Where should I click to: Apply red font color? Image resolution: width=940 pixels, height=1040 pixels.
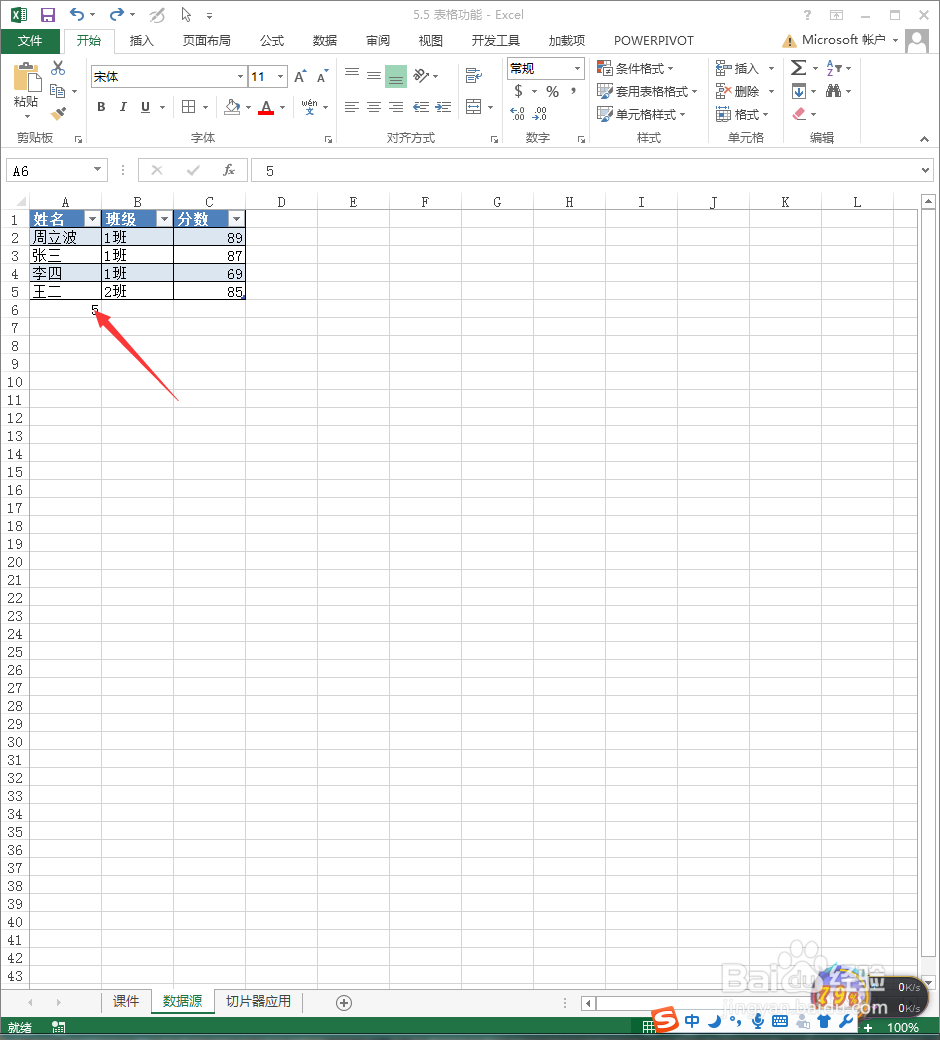tap(266, 107)
